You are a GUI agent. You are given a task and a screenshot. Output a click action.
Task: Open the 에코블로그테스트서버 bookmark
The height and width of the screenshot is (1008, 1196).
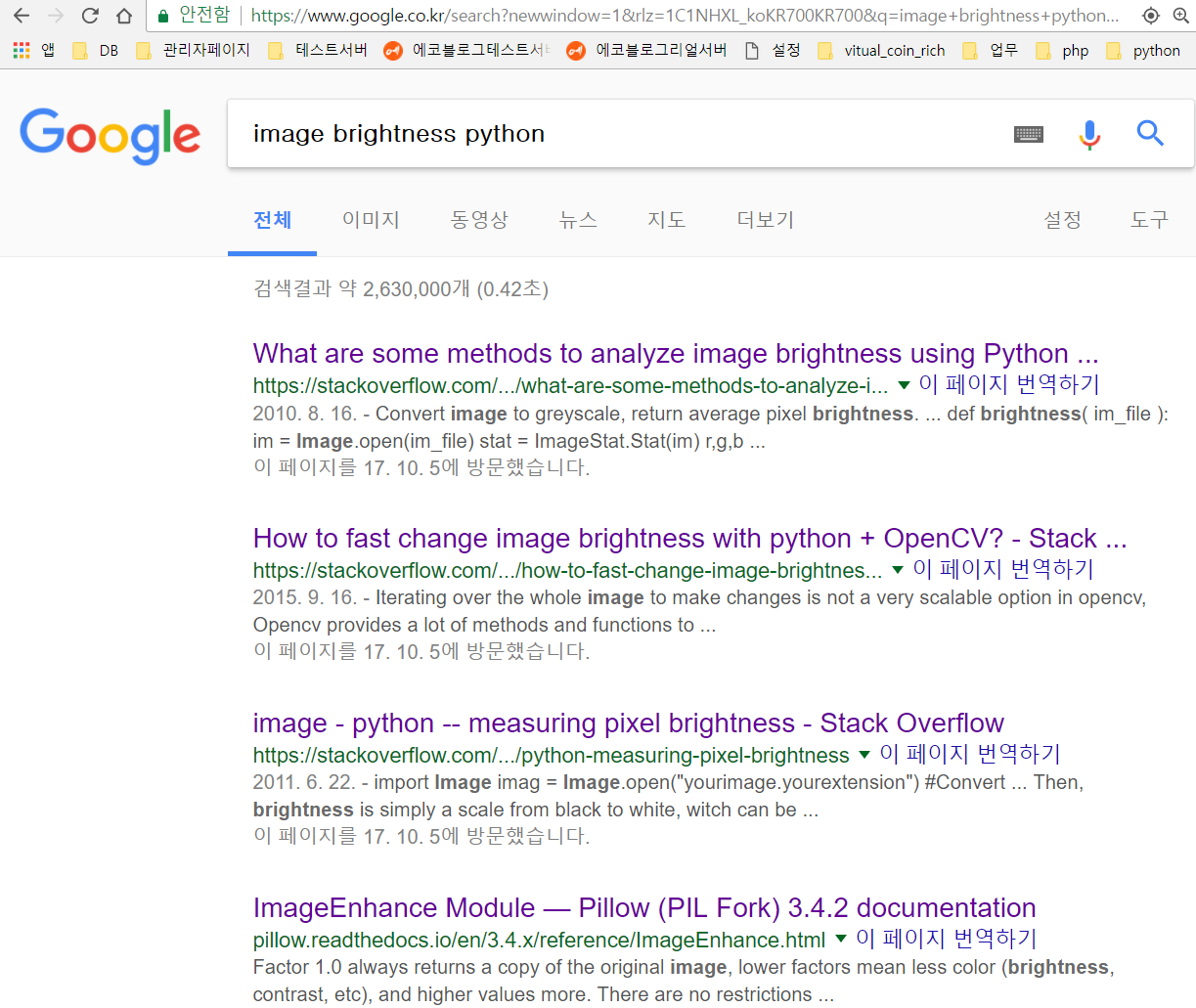point(467,50)
